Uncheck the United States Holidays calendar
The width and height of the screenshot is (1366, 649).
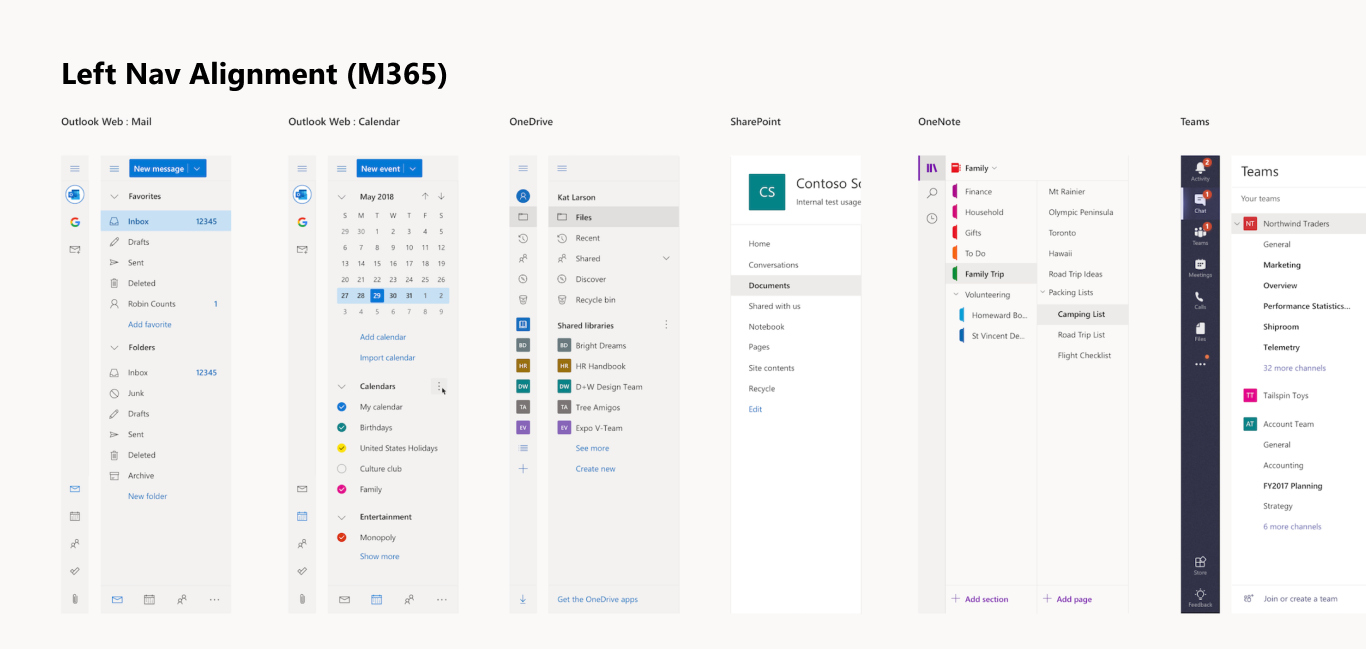[x=342, y=448]
